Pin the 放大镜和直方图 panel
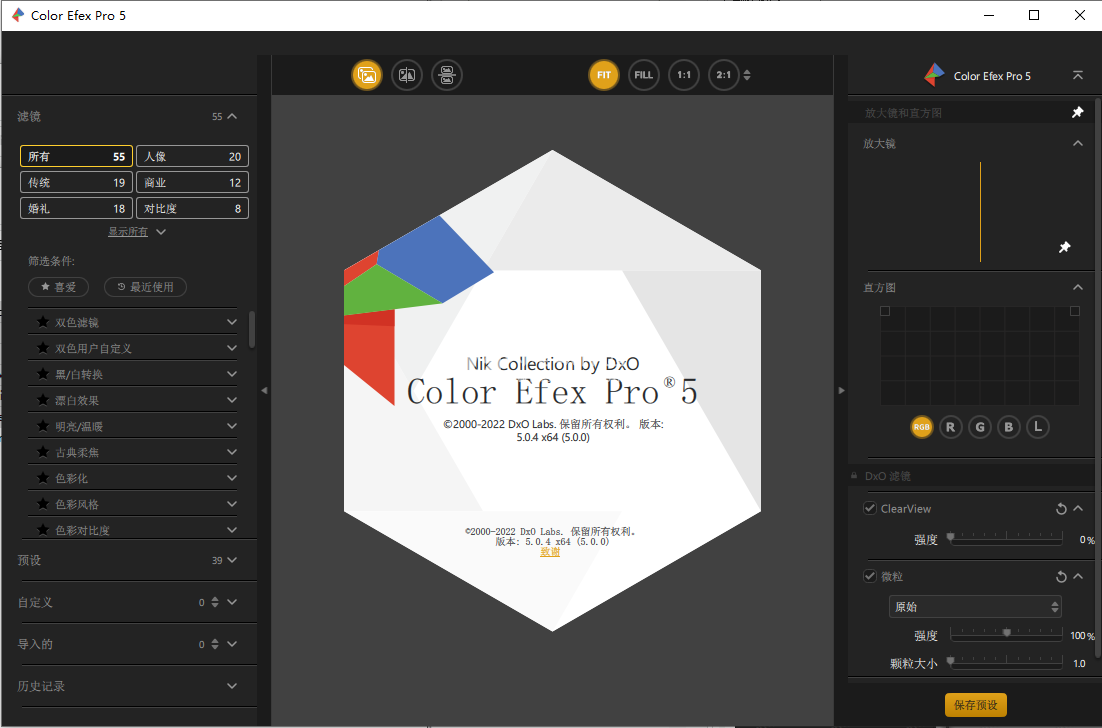 (1077, 112)
